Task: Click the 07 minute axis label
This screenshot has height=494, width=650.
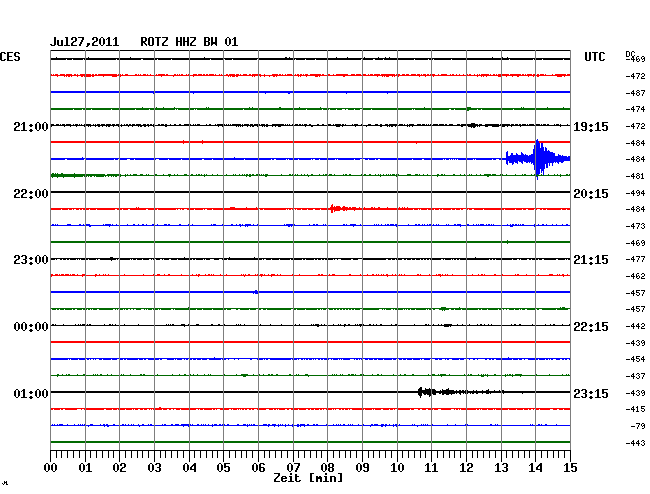Action: (x=293, y=468)
